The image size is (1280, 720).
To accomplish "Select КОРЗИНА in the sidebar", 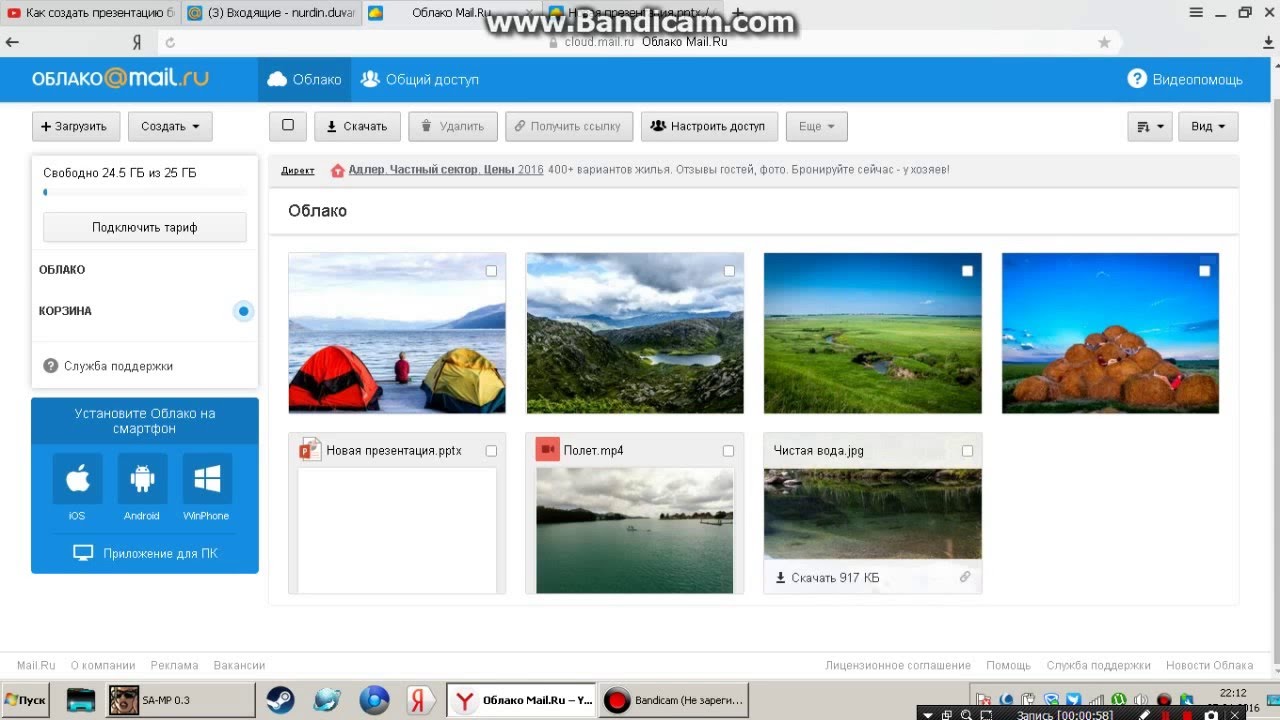I will [x=65, y=311].
